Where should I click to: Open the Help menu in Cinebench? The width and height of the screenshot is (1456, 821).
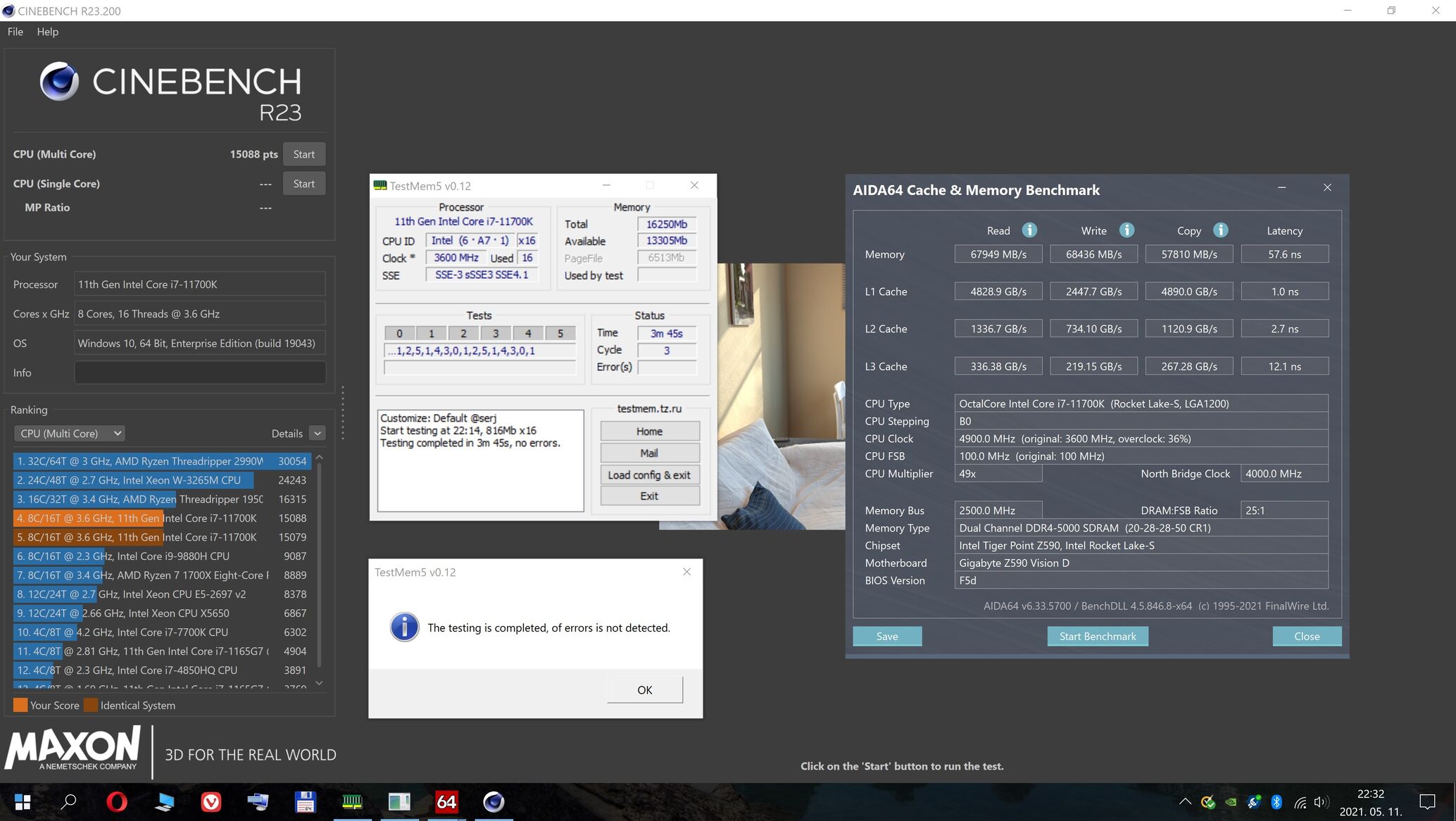pyautogui.click(x=48, y=32)
